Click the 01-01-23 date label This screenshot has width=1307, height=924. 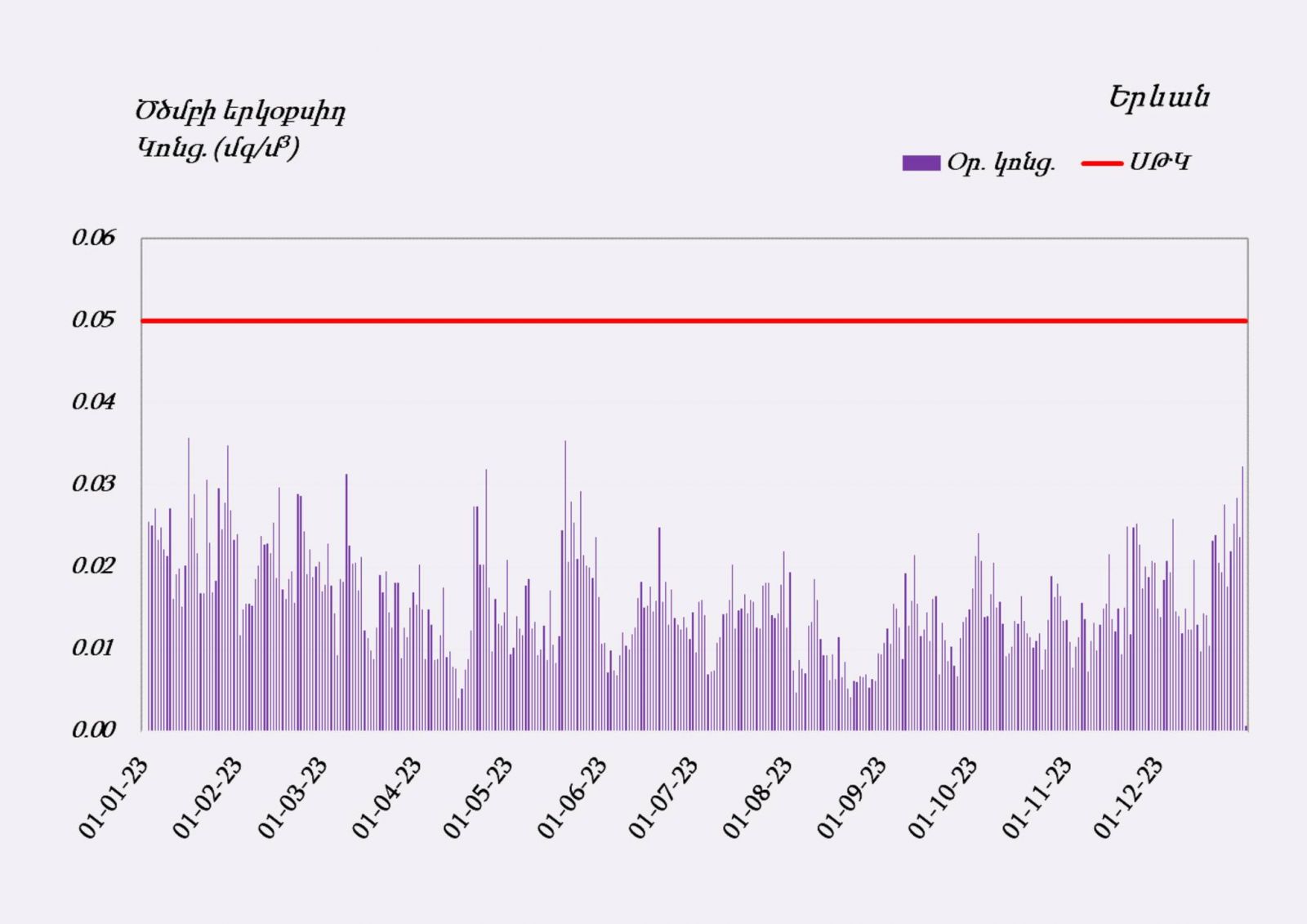point(114,797)
